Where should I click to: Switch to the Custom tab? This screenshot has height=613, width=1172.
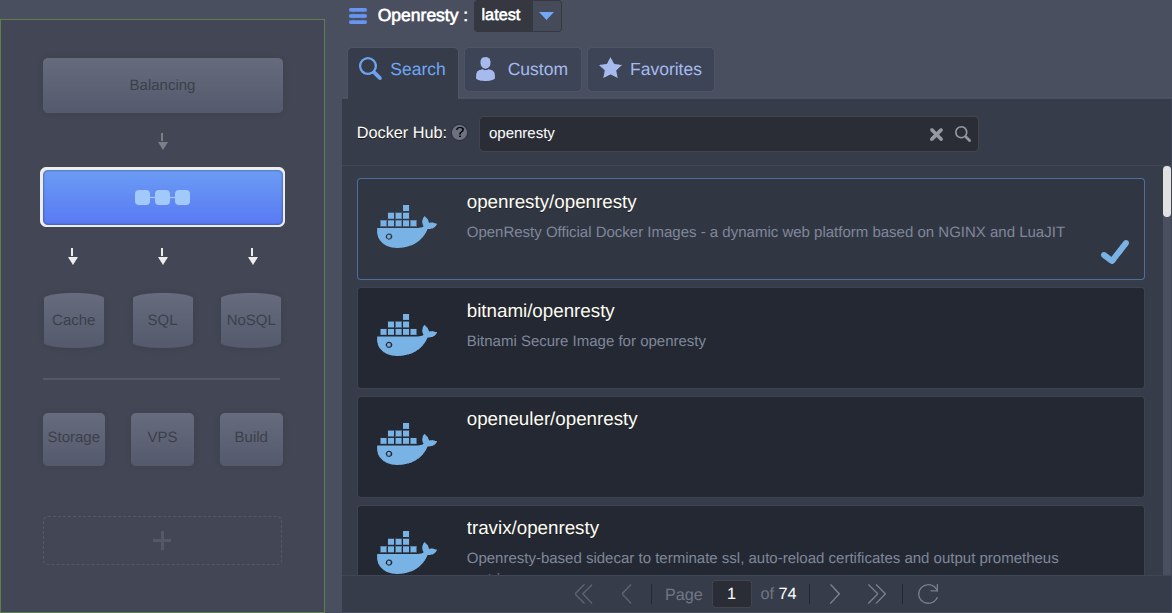(522, 69)
